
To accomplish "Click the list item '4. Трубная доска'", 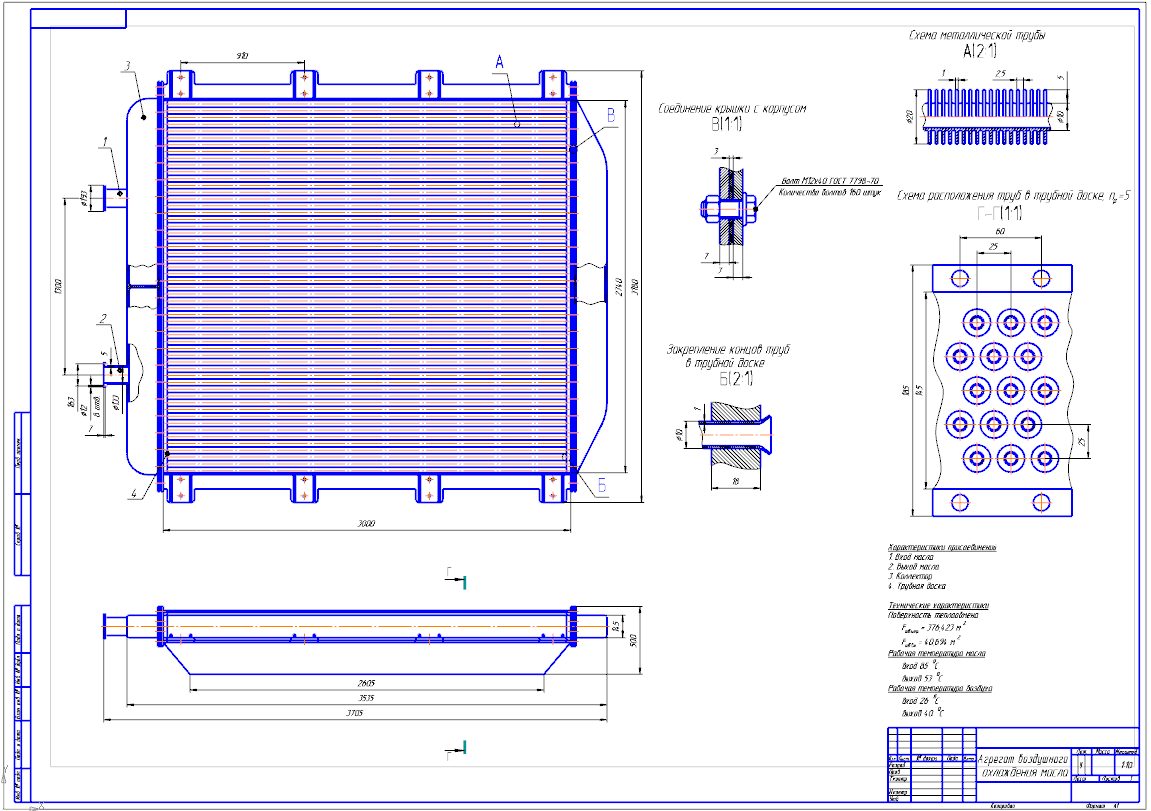I will pos(917,586).
